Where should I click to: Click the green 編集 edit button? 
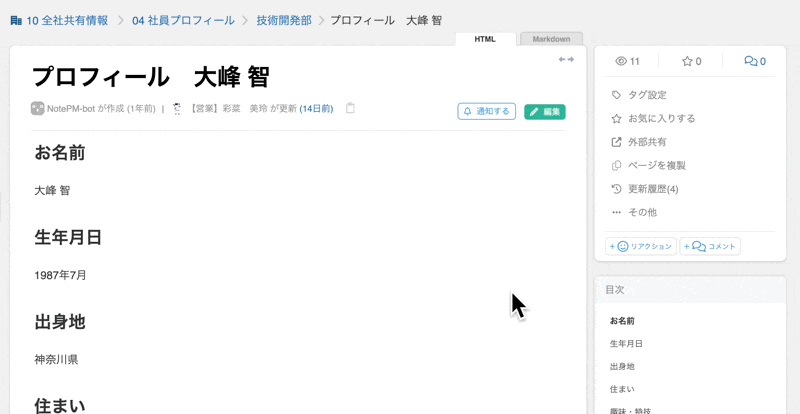tap(545, 111)
